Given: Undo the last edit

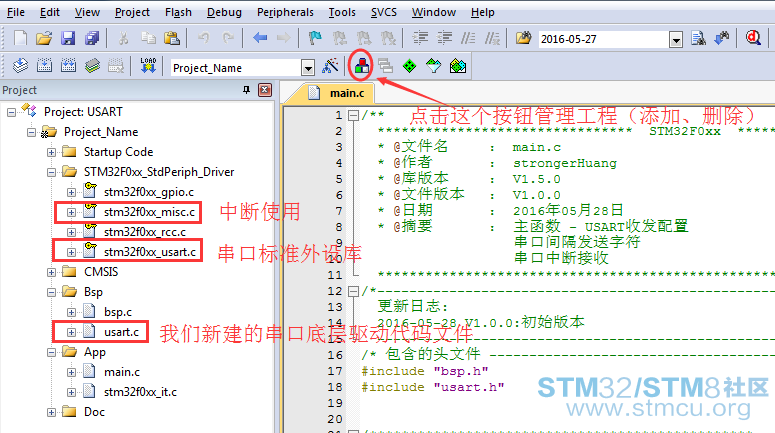Looking at the screenshot, I should coord(204,39).
